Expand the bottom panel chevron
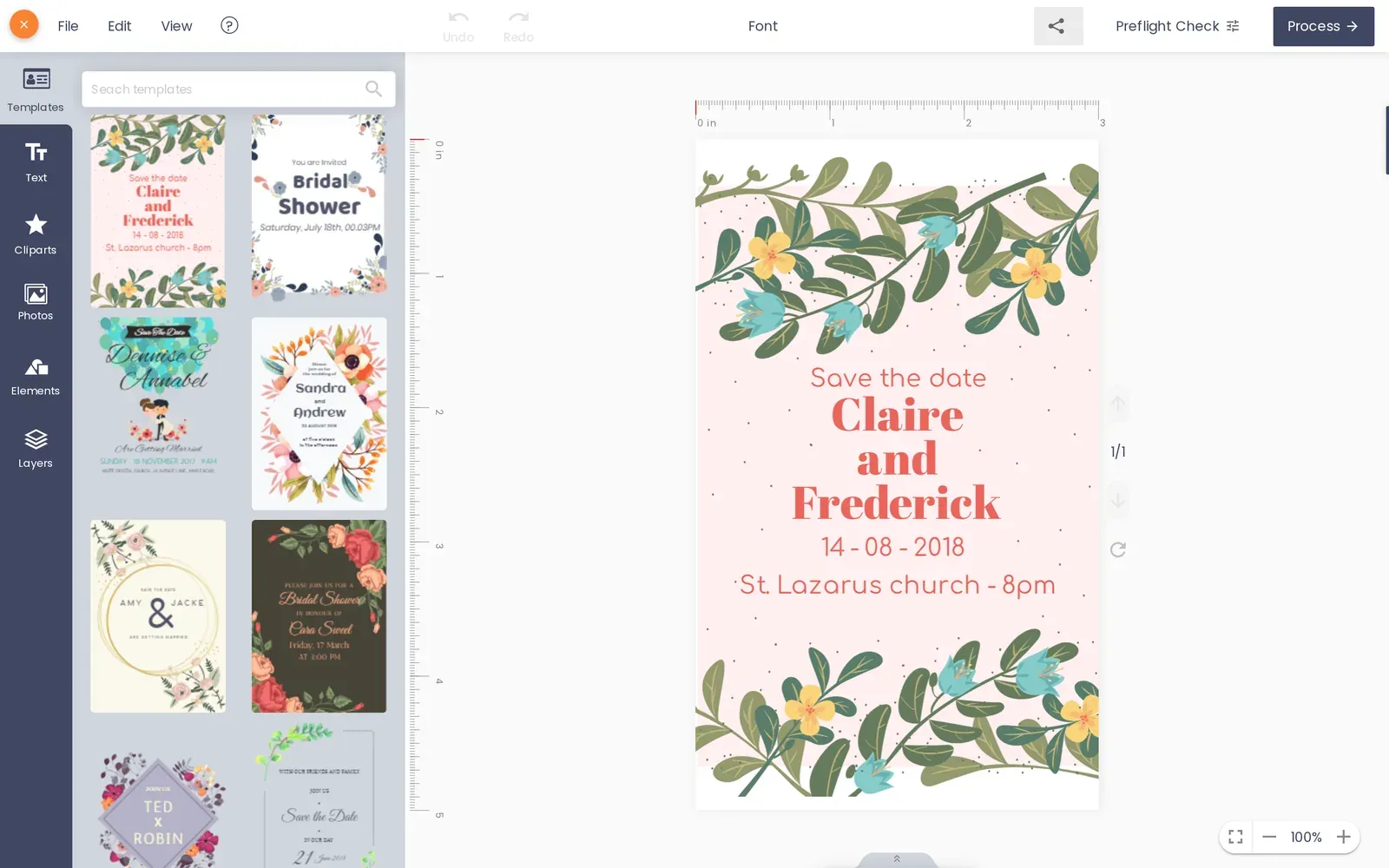The width and height of the screenshot is (1389, 868). pyautogui.click(x=897, y=859)
